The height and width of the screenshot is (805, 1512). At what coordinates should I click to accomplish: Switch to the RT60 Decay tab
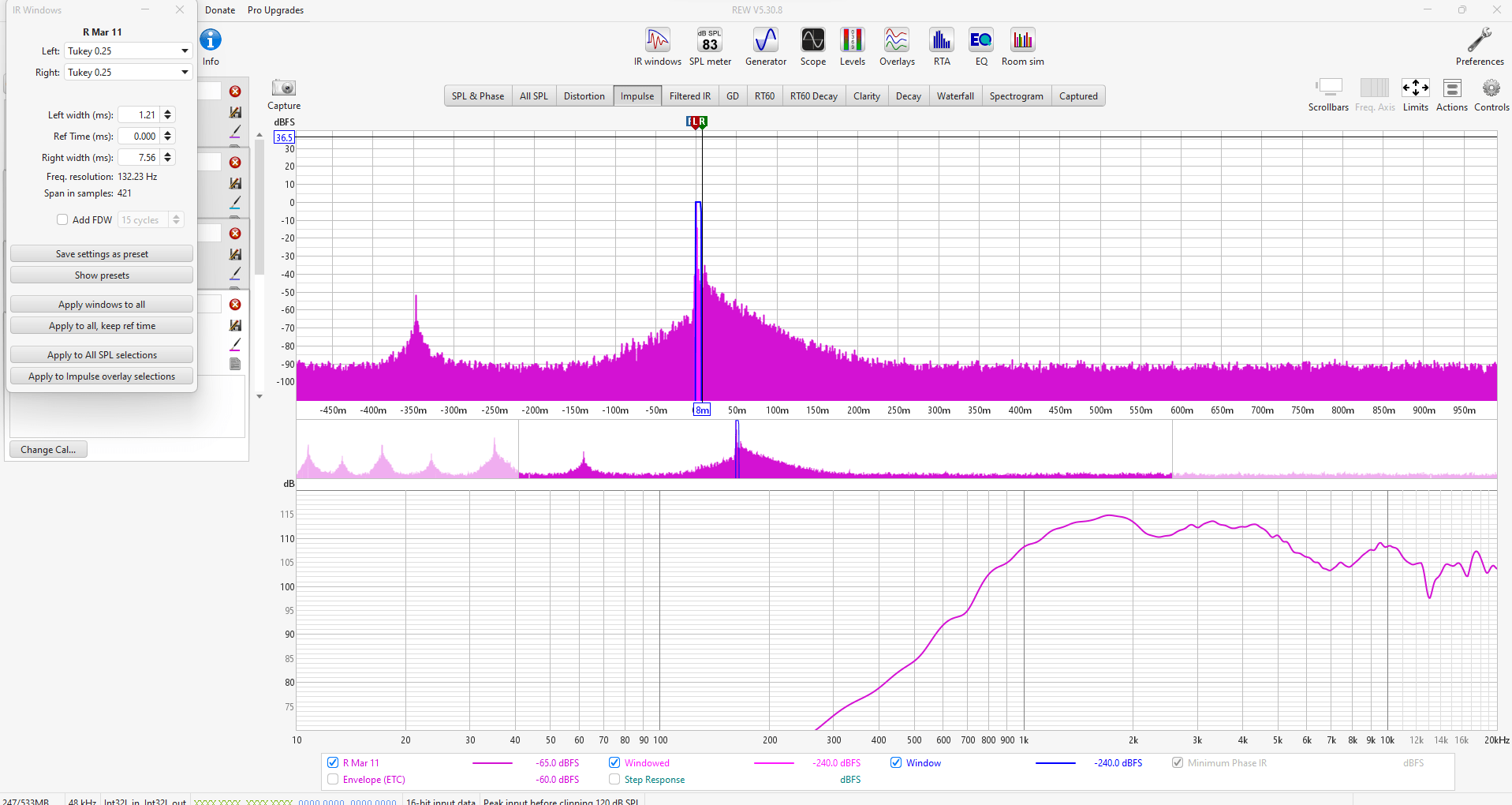pos(814,96)
